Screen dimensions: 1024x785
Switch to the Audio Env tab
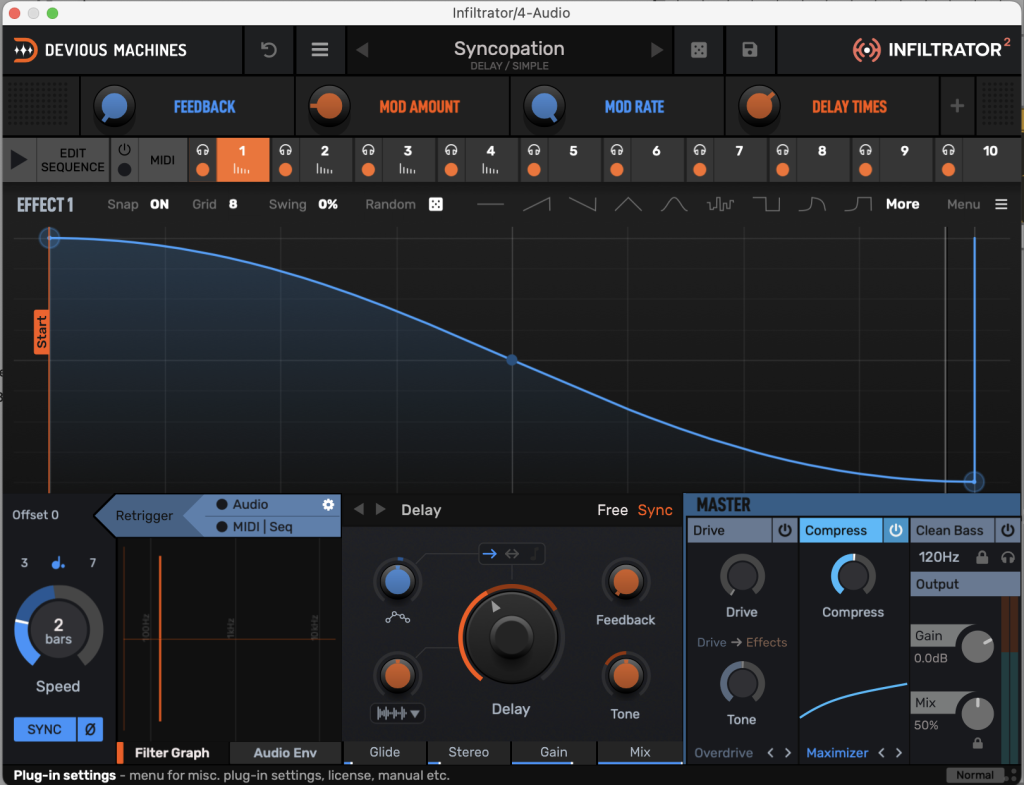point(285,753)
